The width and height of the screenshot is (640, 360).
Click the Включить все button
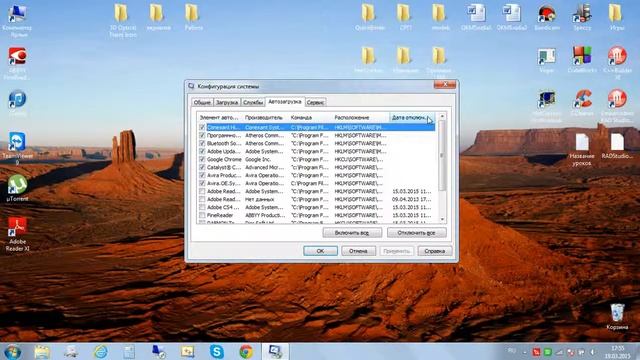(352, 233)
